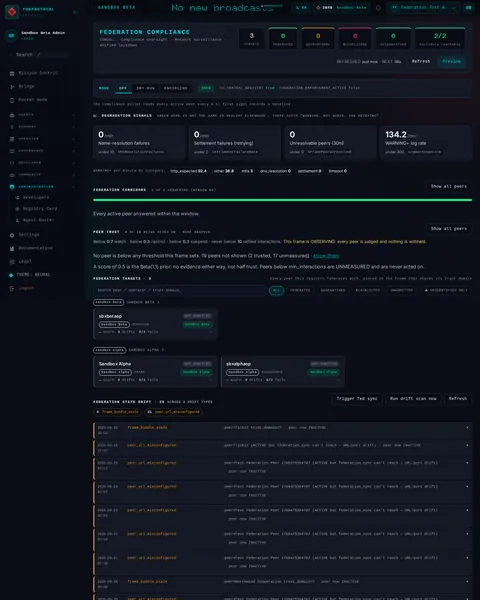The height and width of the screenshot is (600, 480).
Task: Click the sidebar Search field
Action: (38, 55)
